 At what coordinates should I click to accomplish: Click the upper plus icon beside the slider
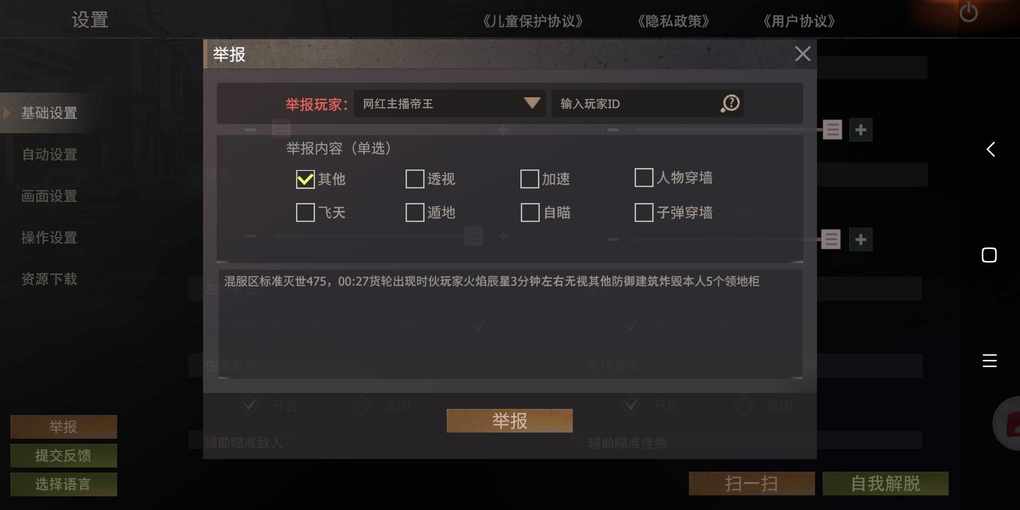click(861, 129)
